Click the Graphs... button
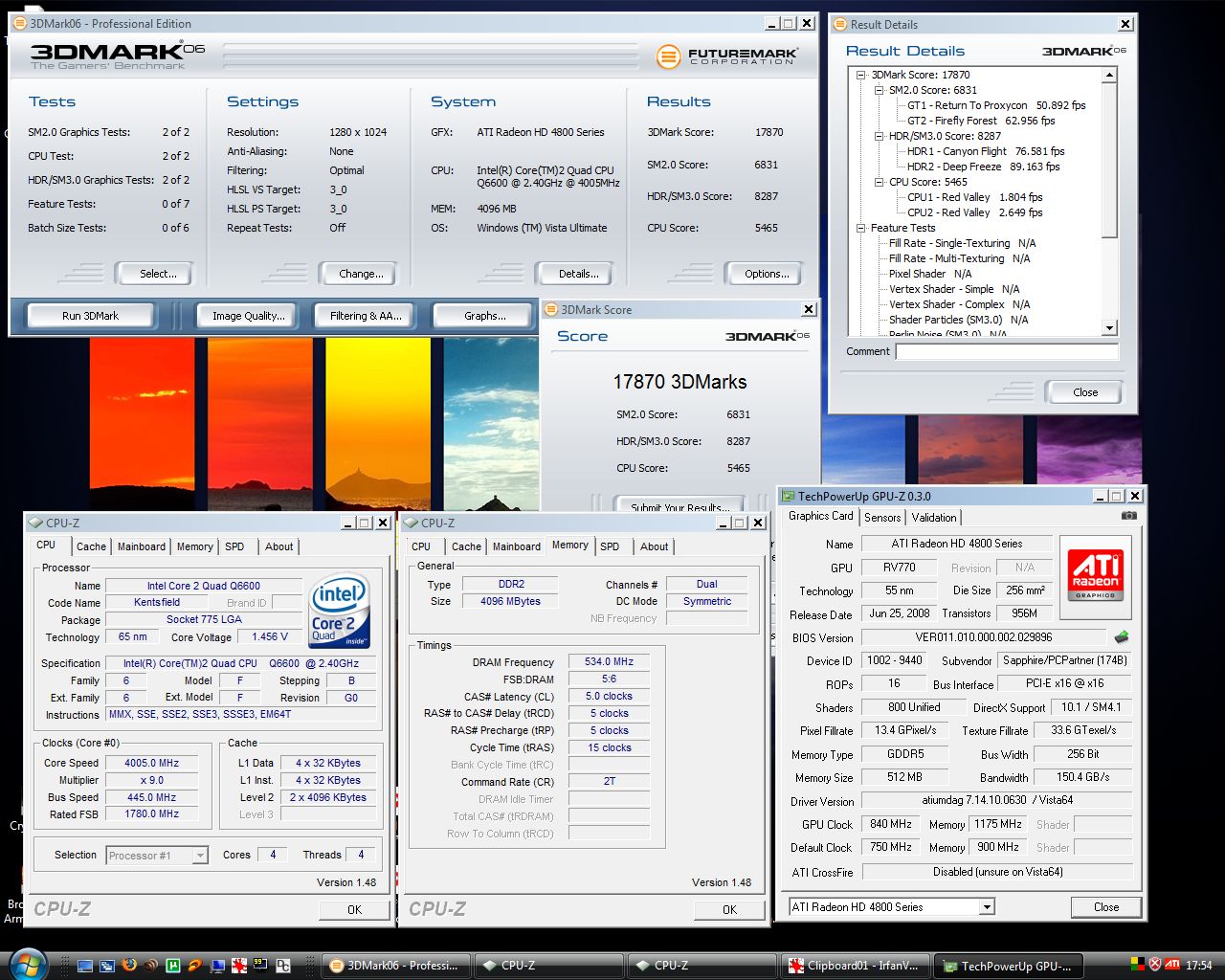 coord(485,316)
